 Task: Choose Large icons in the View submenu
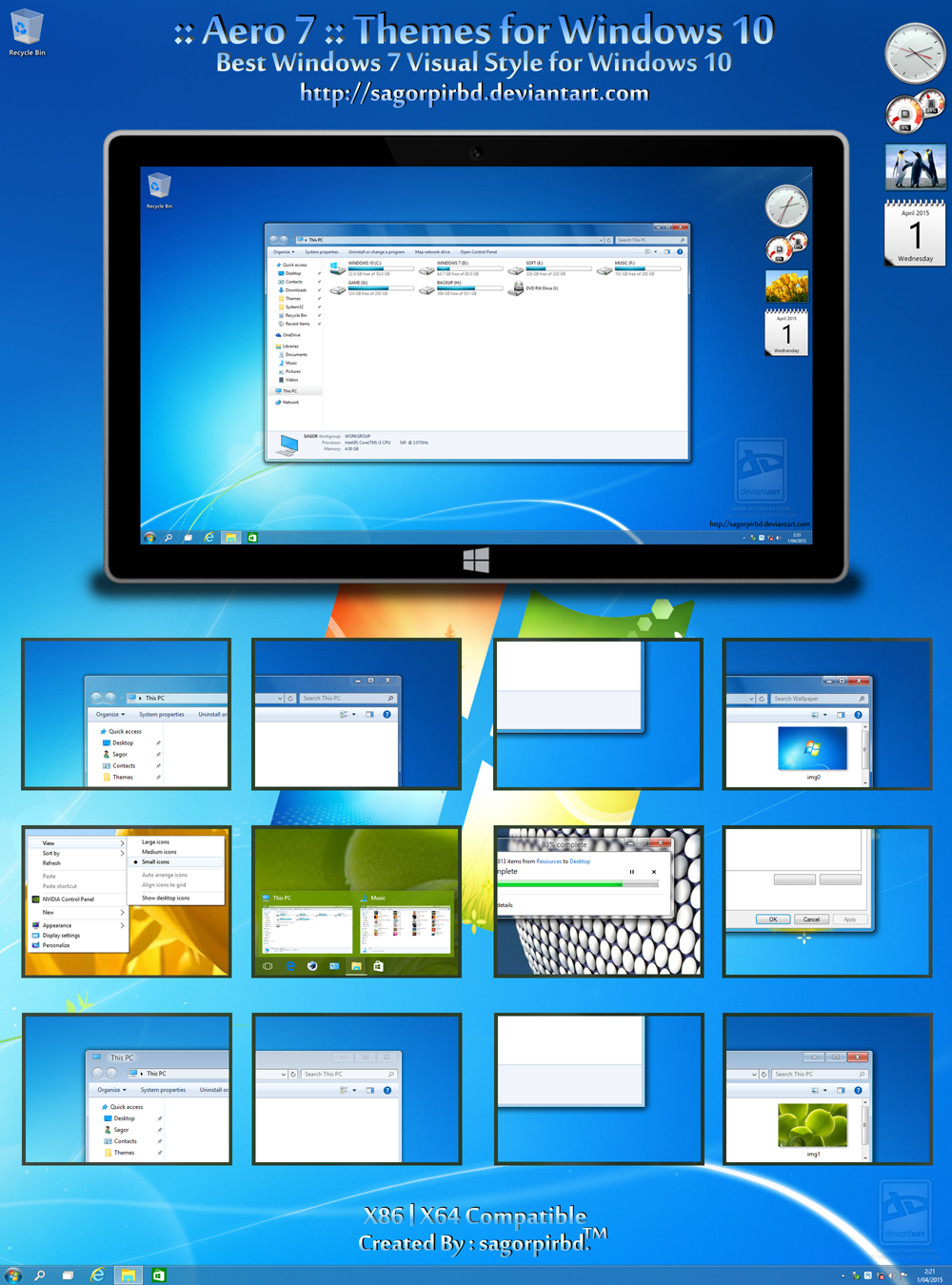pos(156,842)
